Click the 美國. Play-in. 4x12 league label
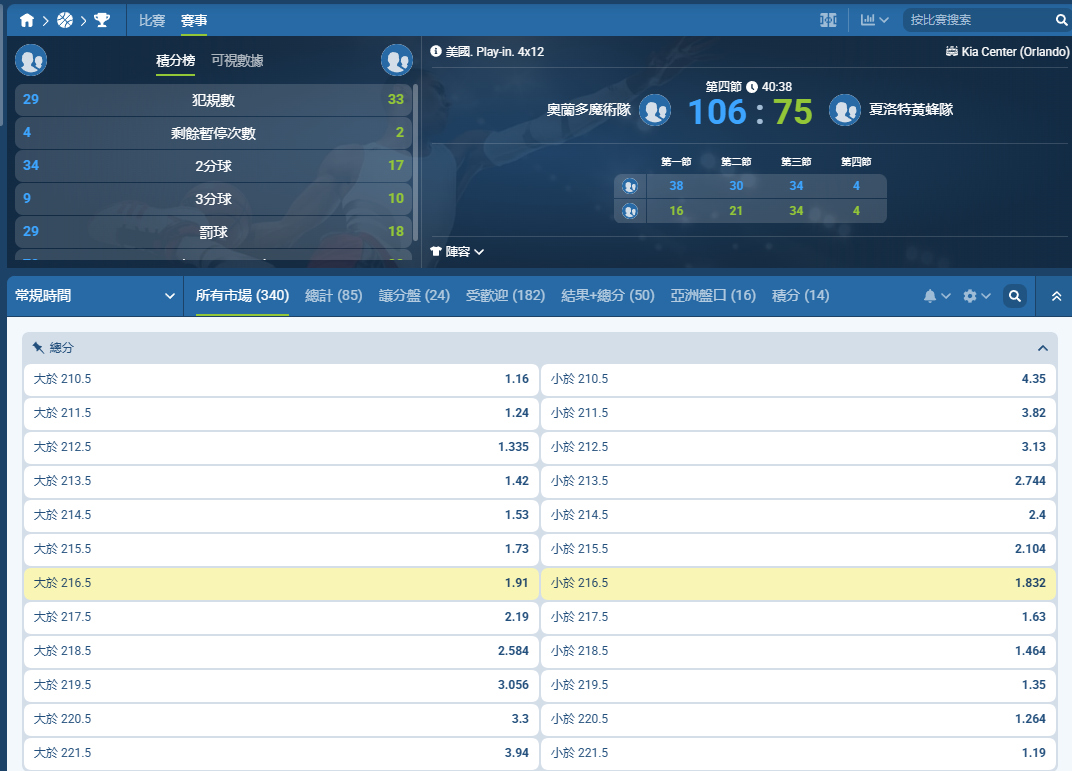1072x771 pixels. (495, 51)
